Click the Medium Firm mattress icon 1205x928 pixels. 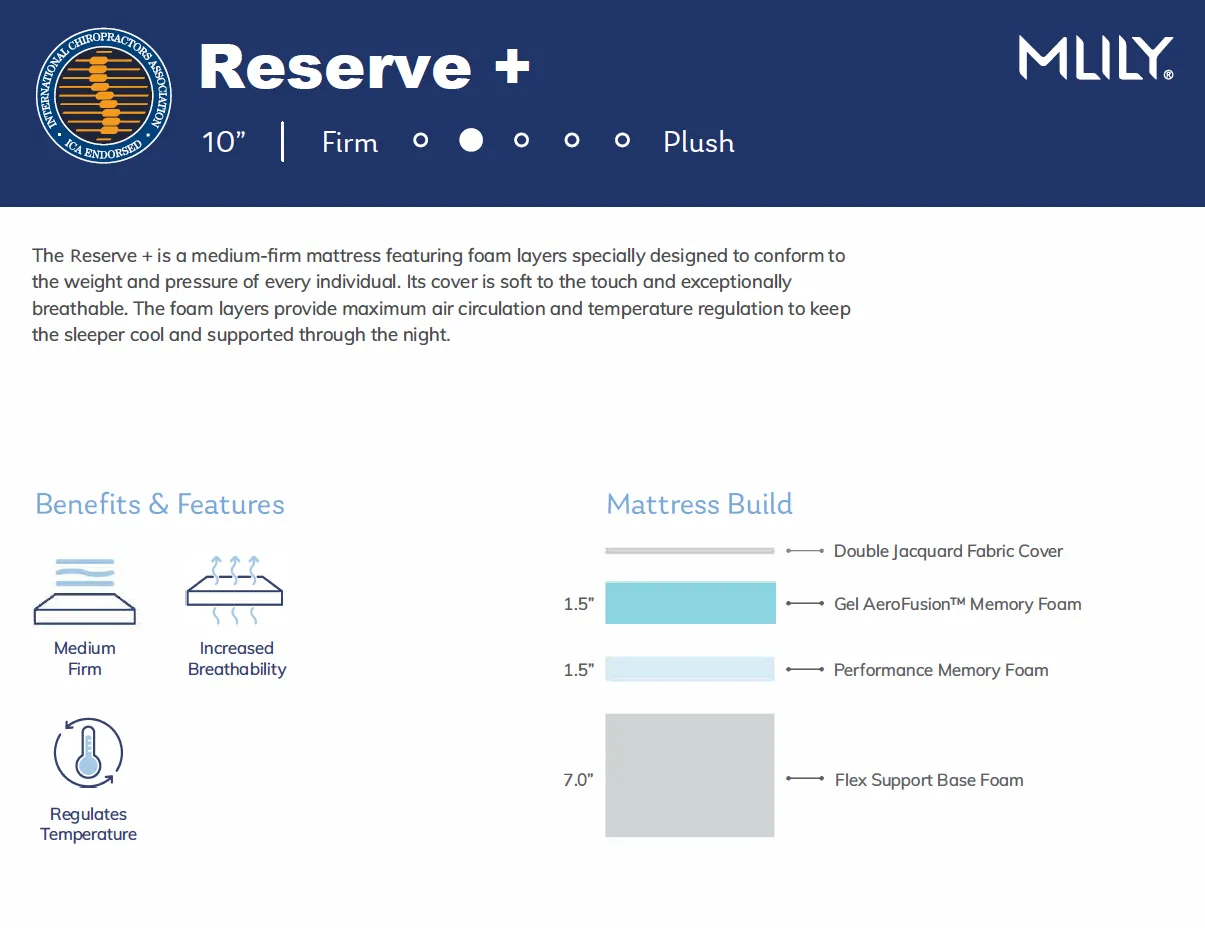click(85, 592)
